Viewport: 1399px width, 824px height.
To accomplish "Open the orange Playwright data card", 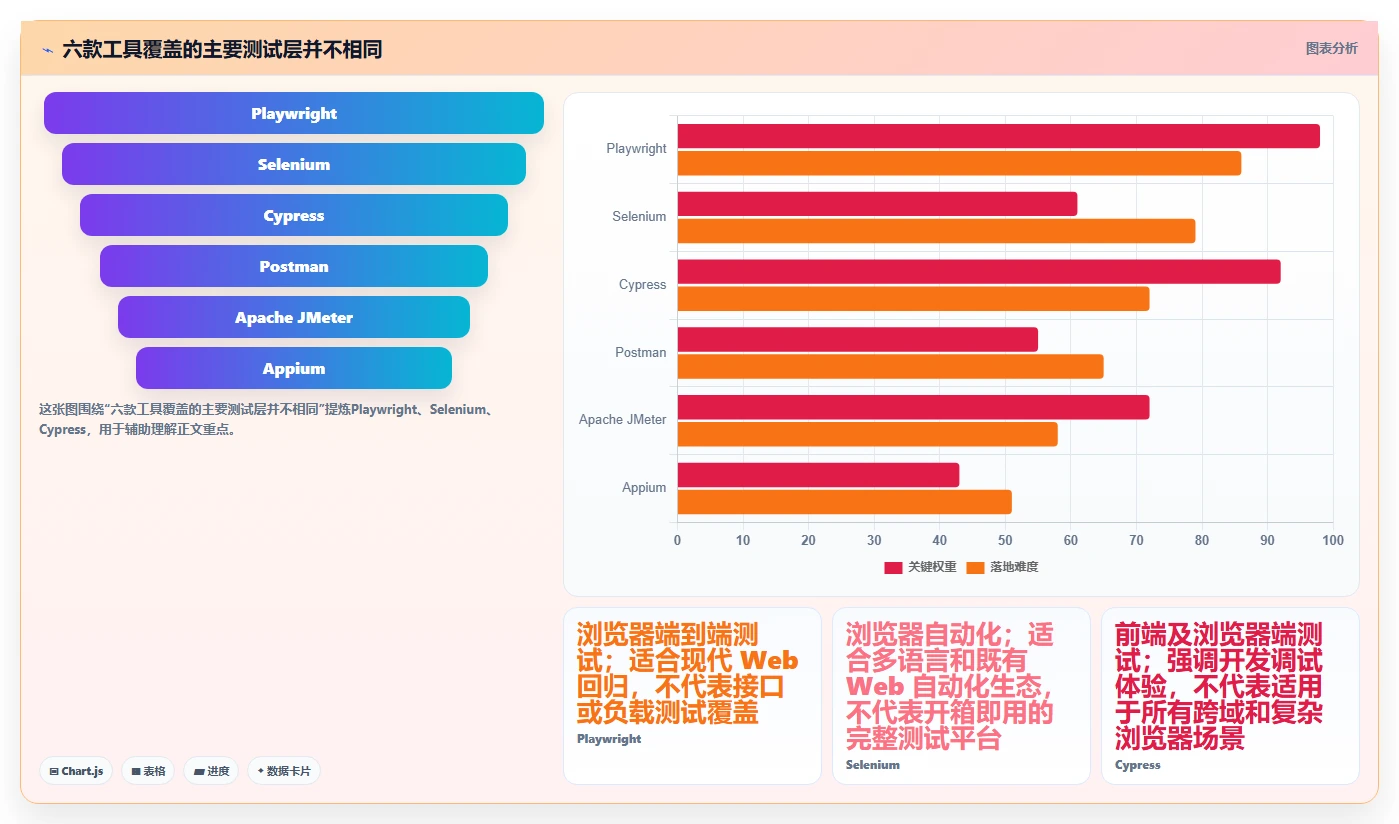I will [692, 696].
